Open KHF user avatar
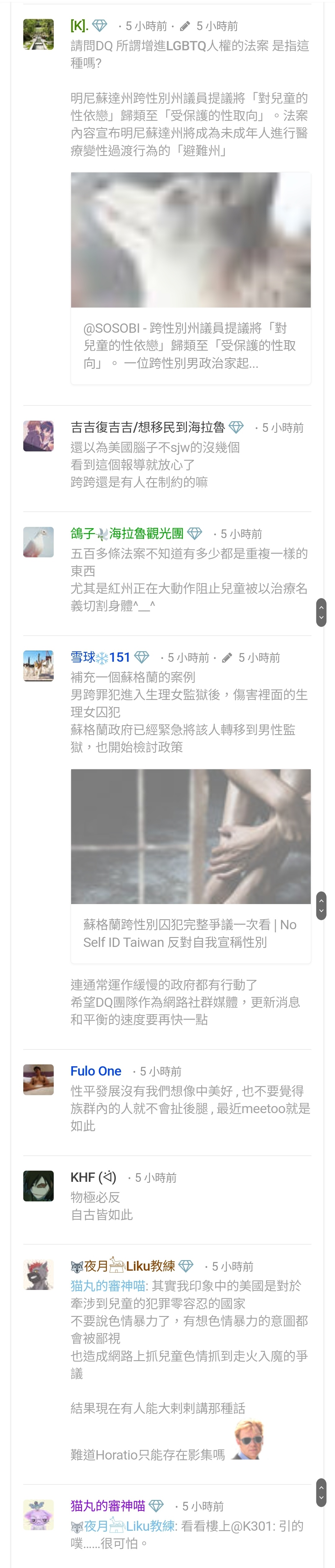Screen dimensions: 335x1568 [x=38, y=1186]
